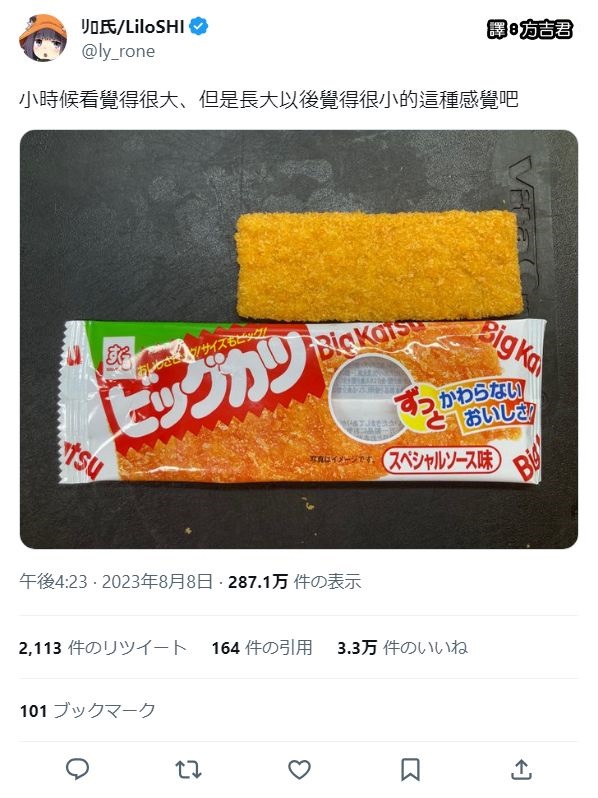598x798 pixels.
Task: Click the fried cutlet in photo
Action: [x=379, y=266]
